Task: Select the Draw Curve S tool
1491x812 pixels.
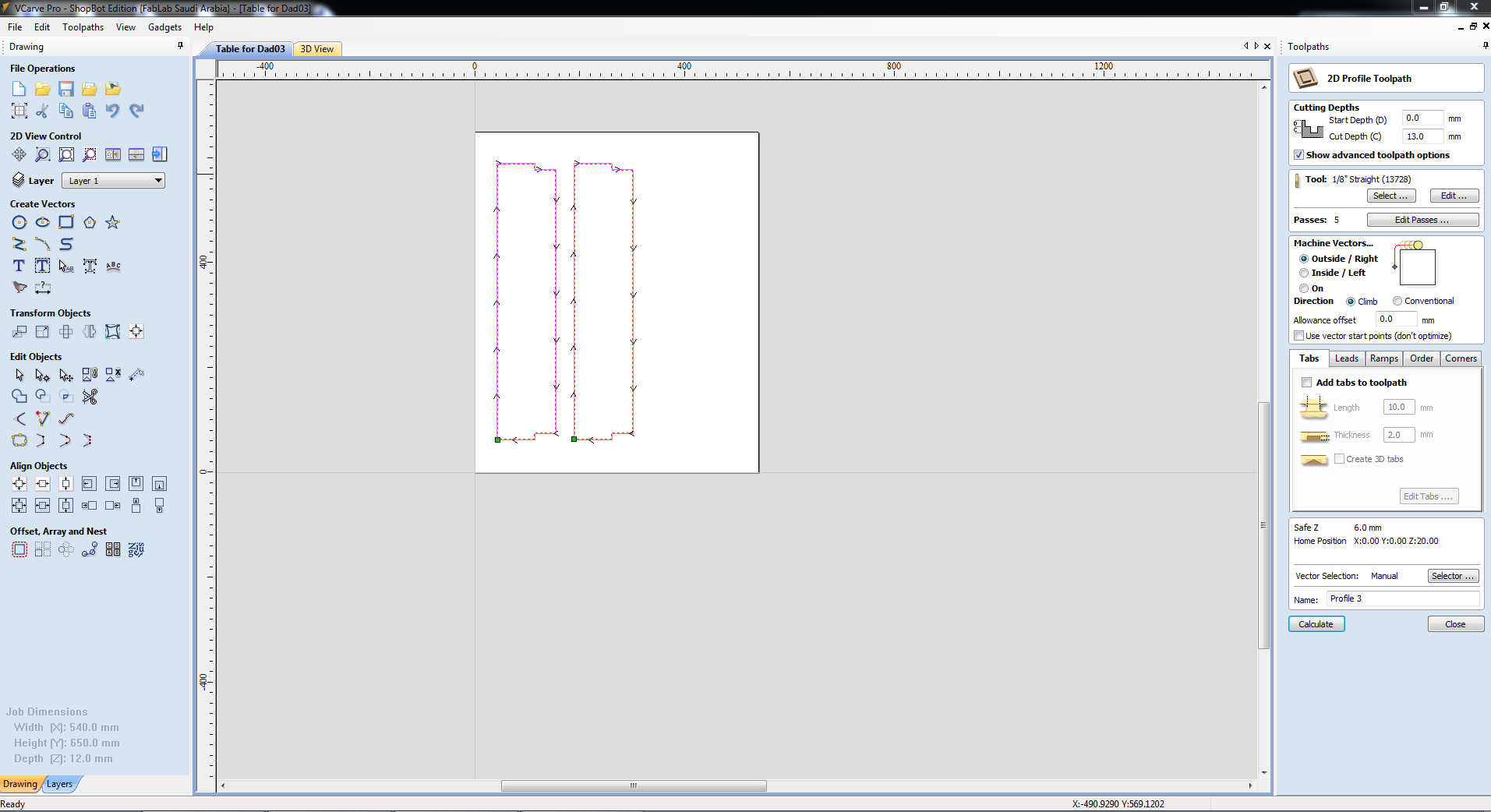Action: 66,244
